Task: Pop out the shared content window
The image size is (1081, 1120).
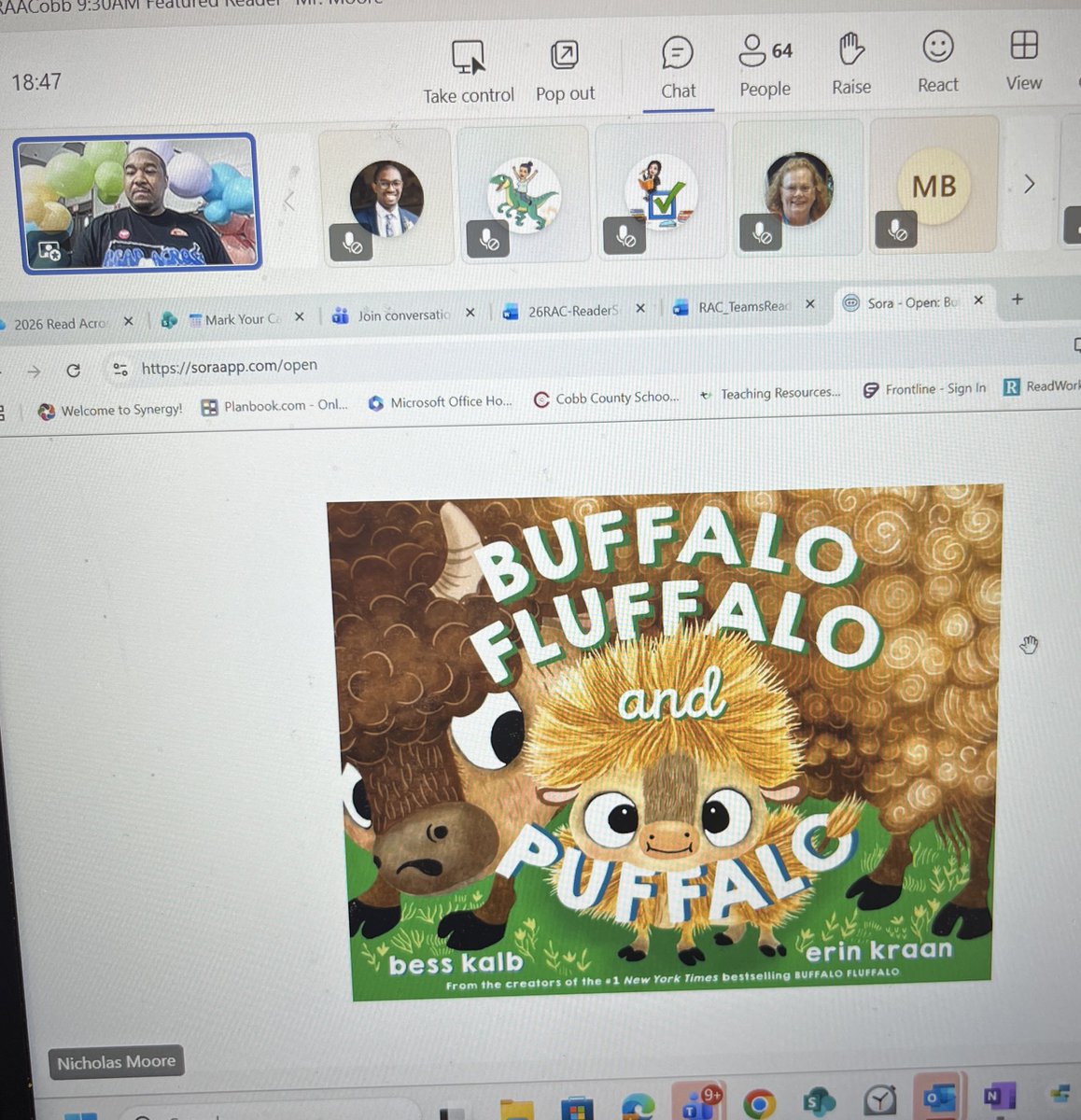Action: pyautogui.click(x=565, y=72)
